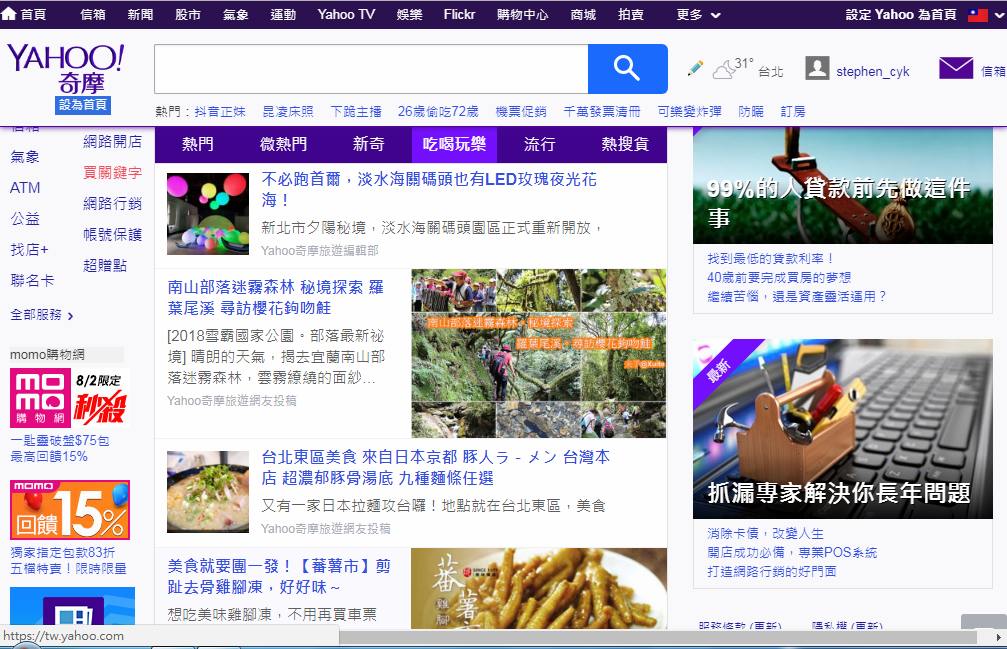Image resolution: width=1007 pixels, height=649 pixels.
Task: Click the blue magnifier search button
Action: pyautogui.click(x=627, y=69)
